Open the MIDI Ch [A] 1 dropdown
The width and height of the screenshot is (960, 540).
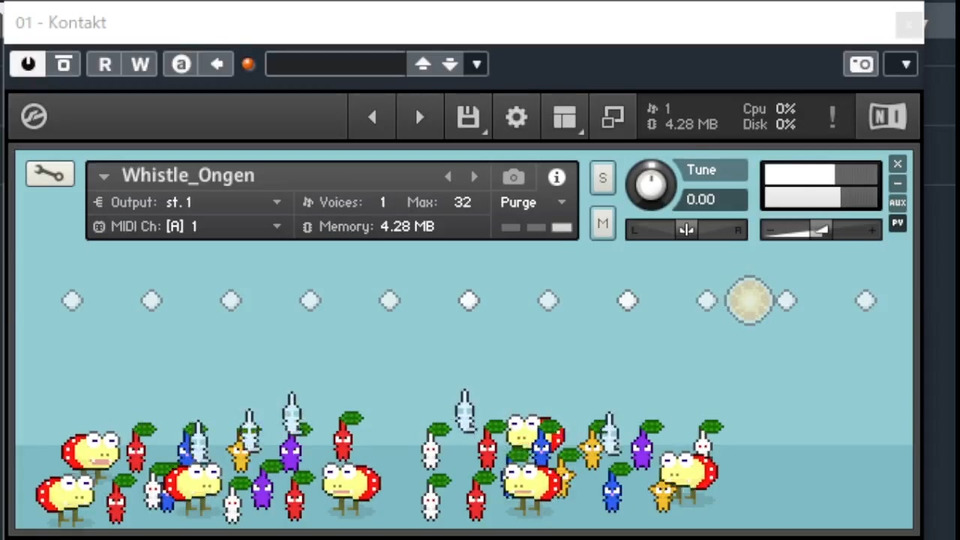click(188, 227)
